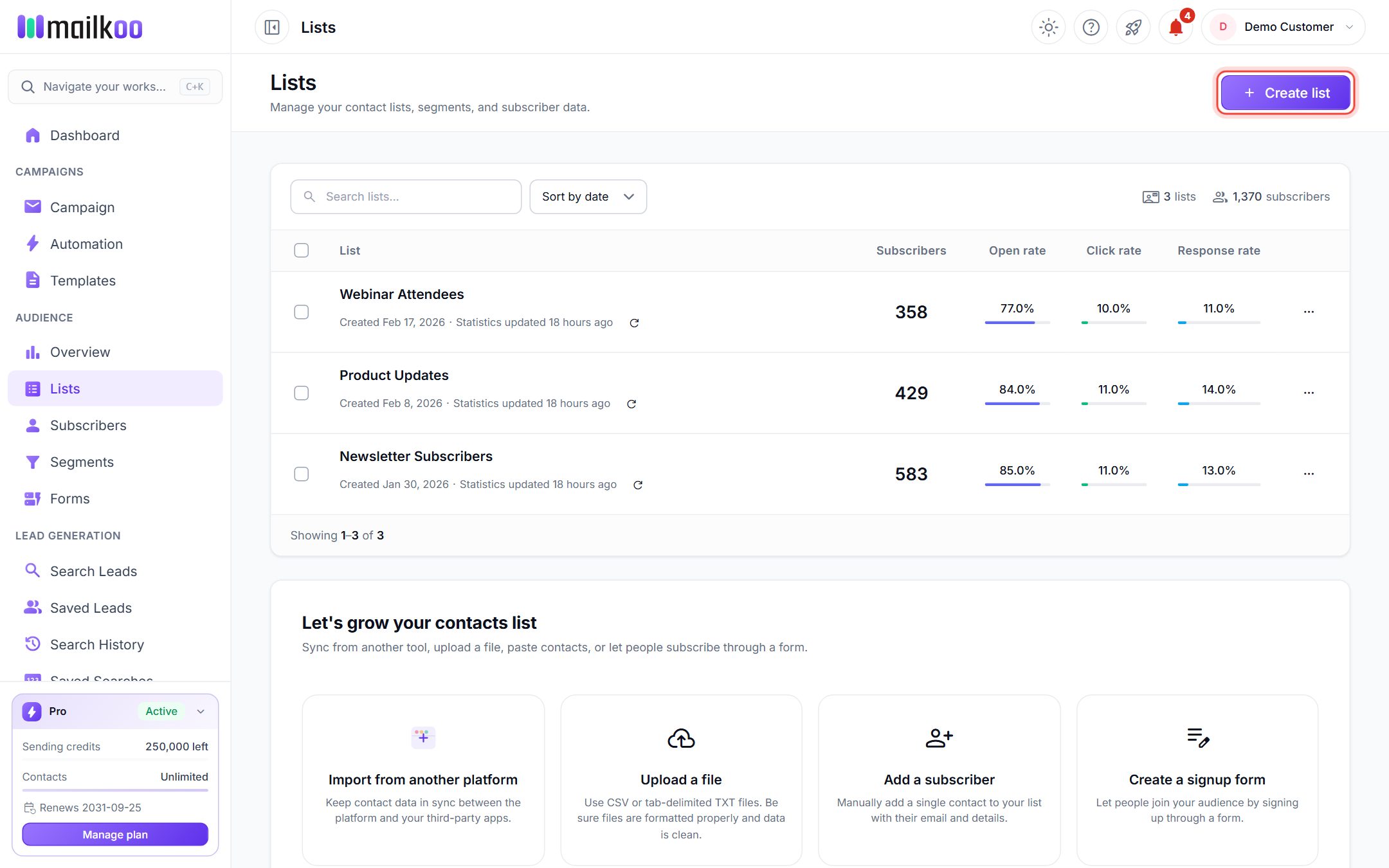1389x868 pixels.
Task: Open notifications bell with badge
Action: [x=1176, y=27]
